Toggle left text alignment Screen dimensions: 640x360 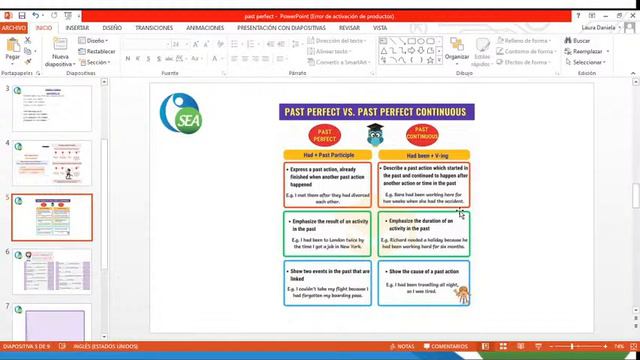(234, 59)
